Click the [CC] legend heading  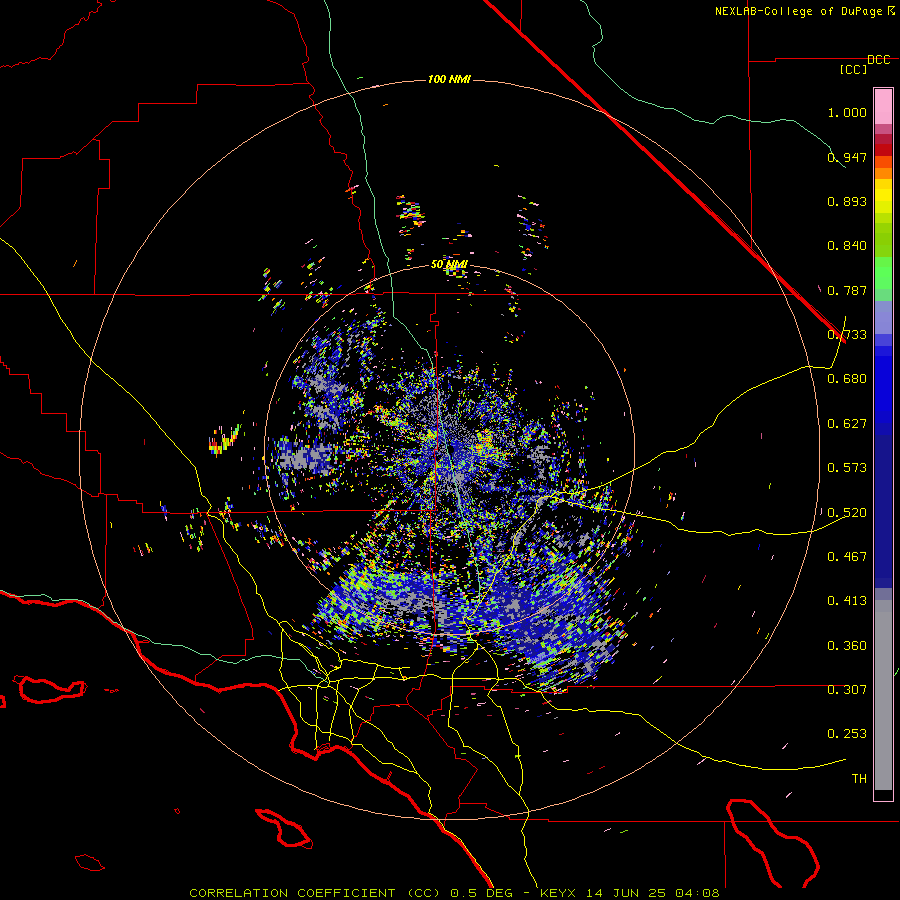click(x=854, y=69)
